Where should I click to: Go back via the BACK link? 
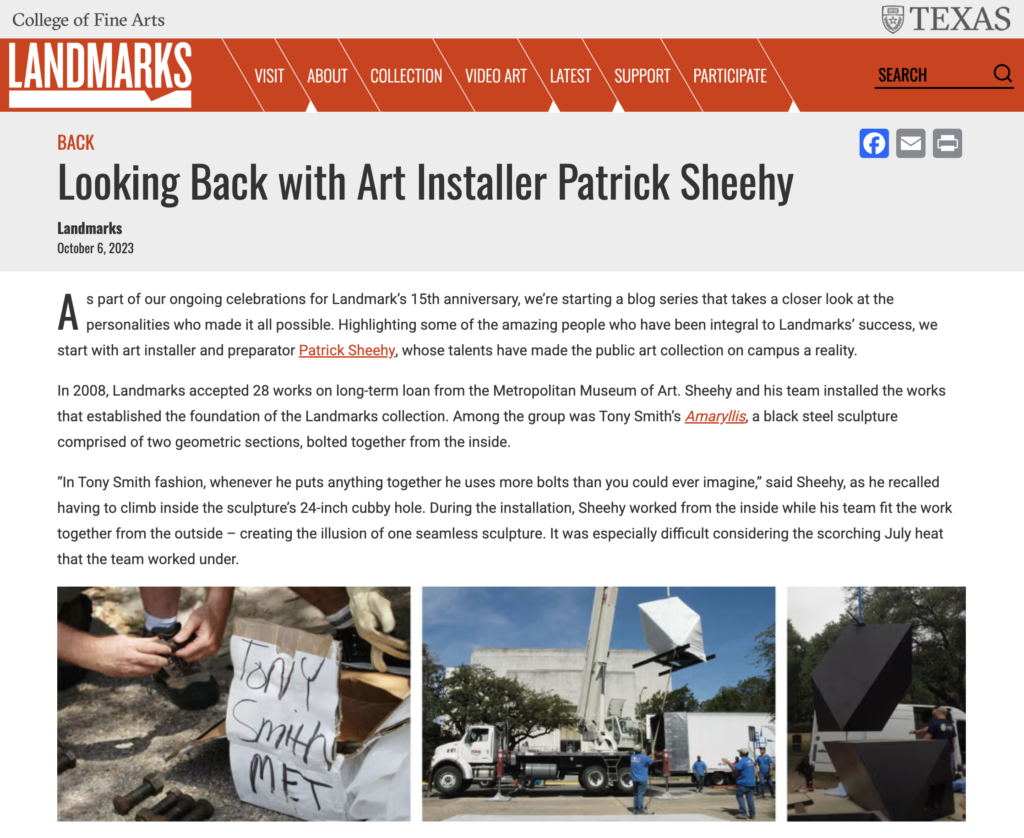pos(76,142)
